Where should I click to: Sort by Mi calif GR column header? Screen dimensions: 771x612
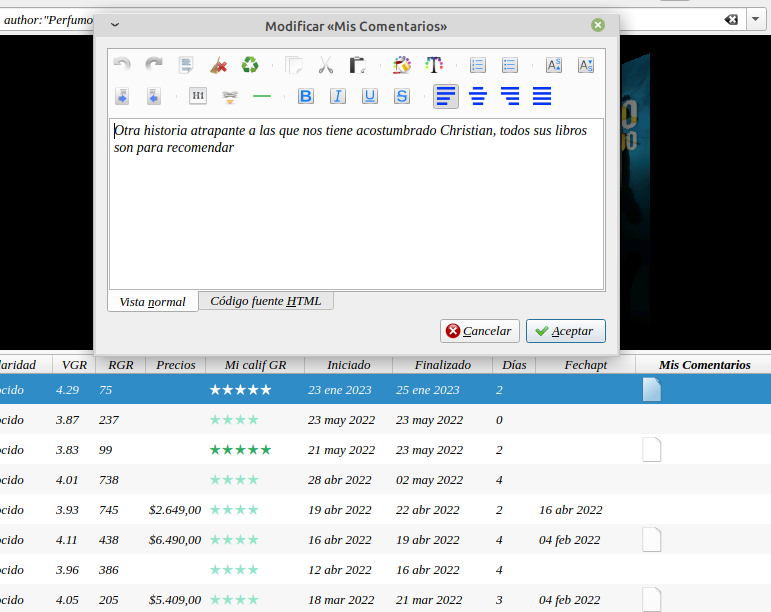255,365
